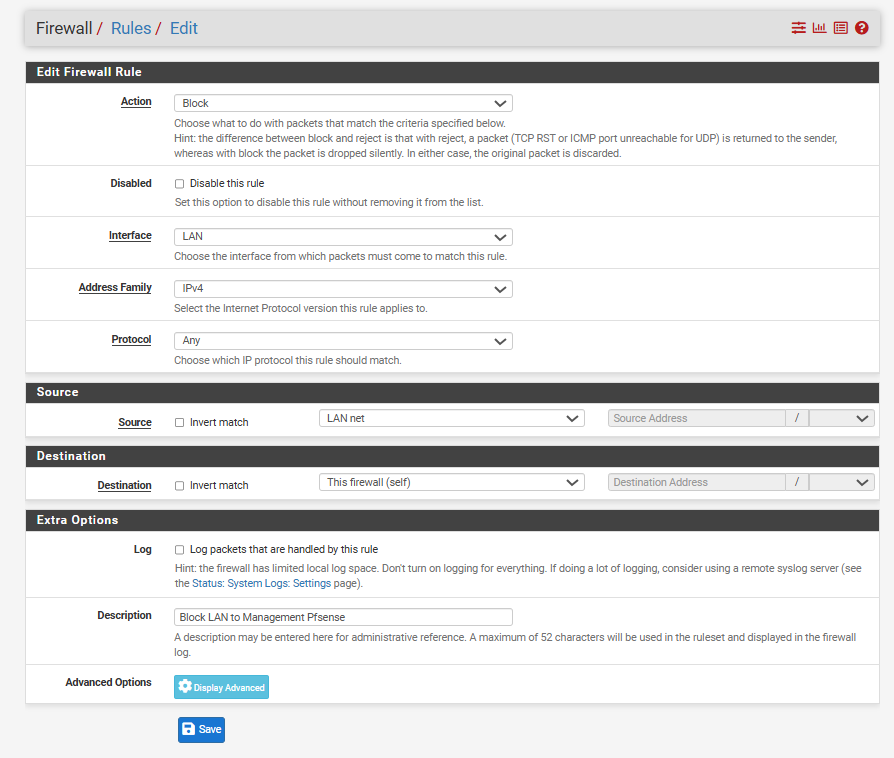Click the red help question mark icon
Image resolution: width=894 pixels, height=758 pixels.
pyautogui.click(x=861, y=28)
